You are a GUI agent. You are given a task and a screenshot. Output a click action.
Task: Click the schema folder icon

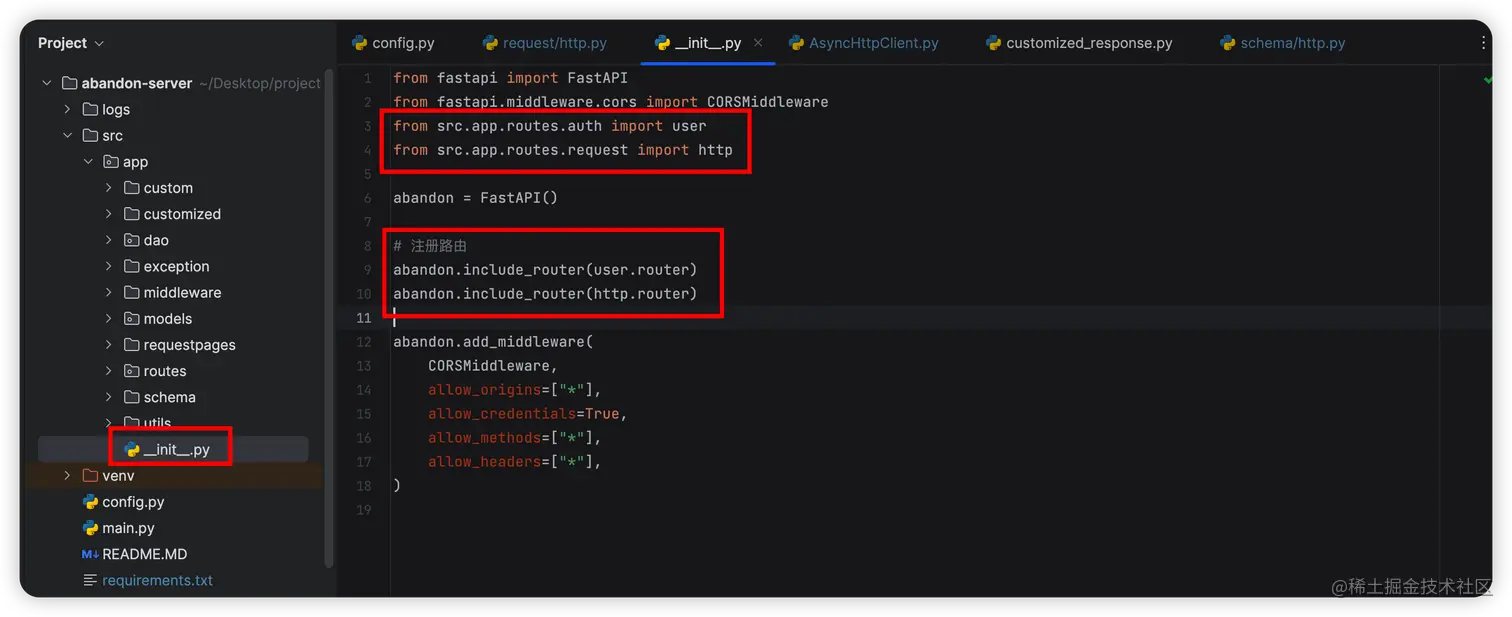click(x=132, y=397)
